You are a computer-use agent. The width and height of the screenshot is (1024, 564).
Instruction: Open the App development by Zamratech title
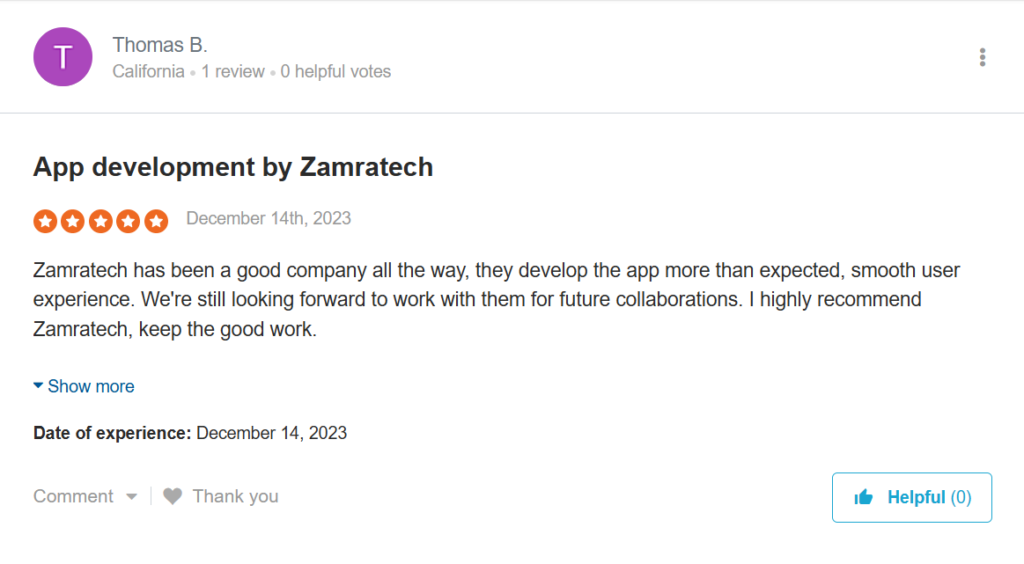(x=233, y=167)
